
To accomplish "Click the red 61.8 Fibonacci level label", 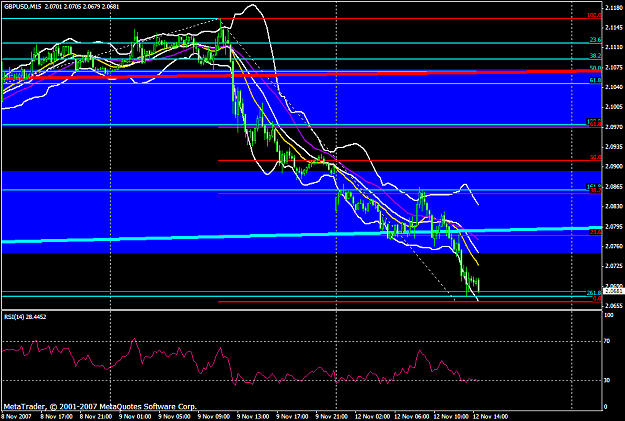I will click(x=595, y=124).
